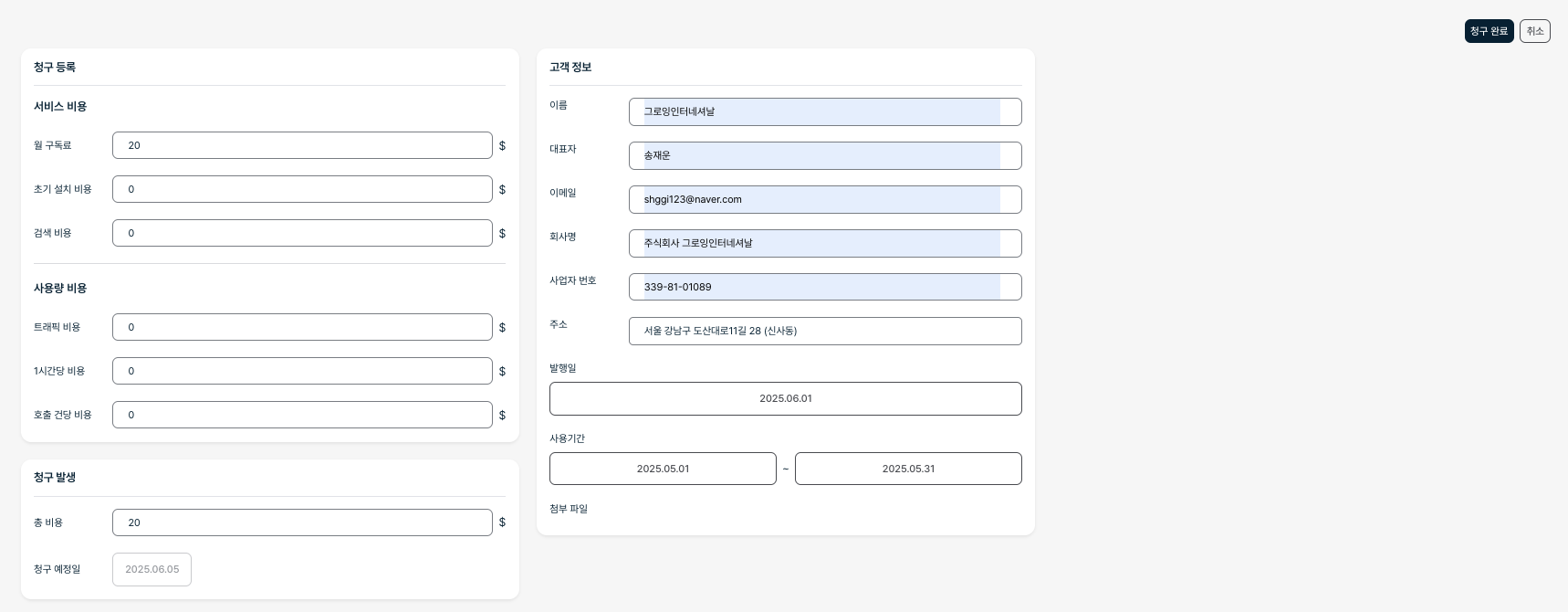1568x612 pixels.
Task: Click the 사용량 비용 section title
Action: [60, 289]
